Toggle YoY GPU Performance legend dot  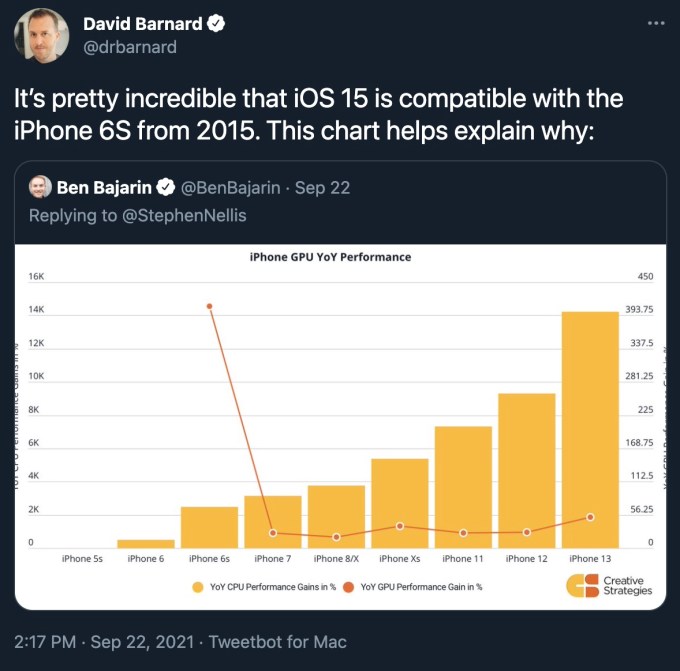(x=348, y=587)
